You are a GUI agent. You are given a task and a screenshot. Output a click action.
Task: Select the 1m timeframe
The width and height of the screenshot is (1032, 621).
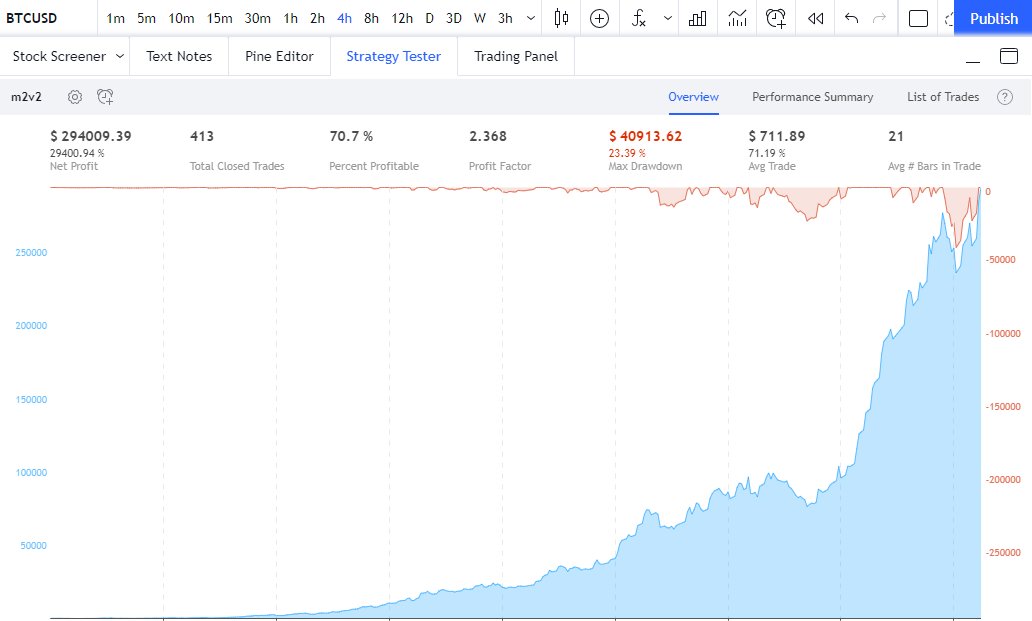[115, 18]
